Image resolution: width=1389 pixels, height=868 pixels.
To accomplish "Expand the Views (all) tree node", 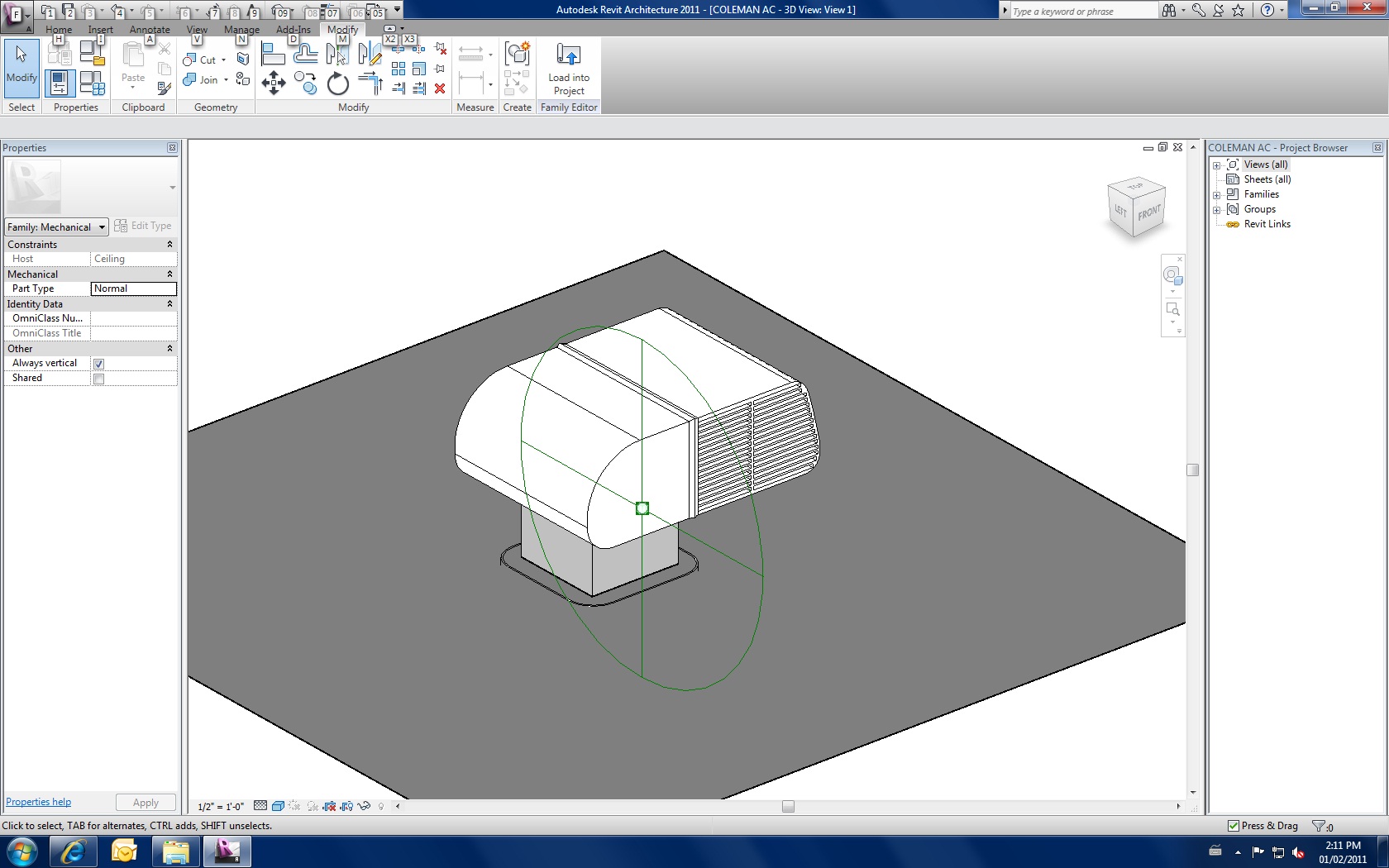I will [1217, 165].
